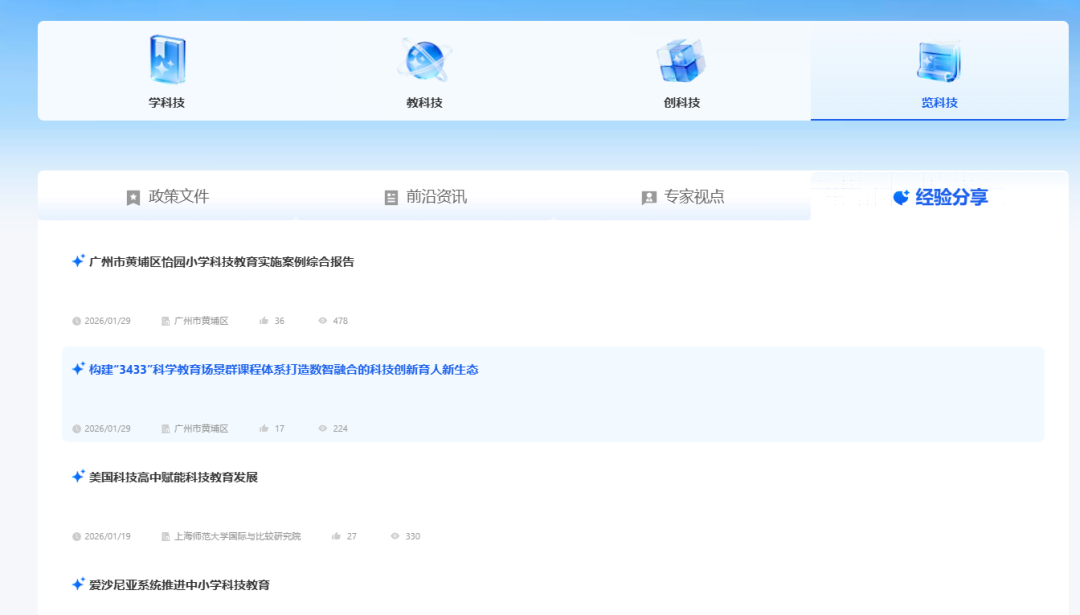The height and width of the screenshot is (615, 1080).
Task: Click the thumbs-up icon showing 27 likes
Action: point(336,536)
